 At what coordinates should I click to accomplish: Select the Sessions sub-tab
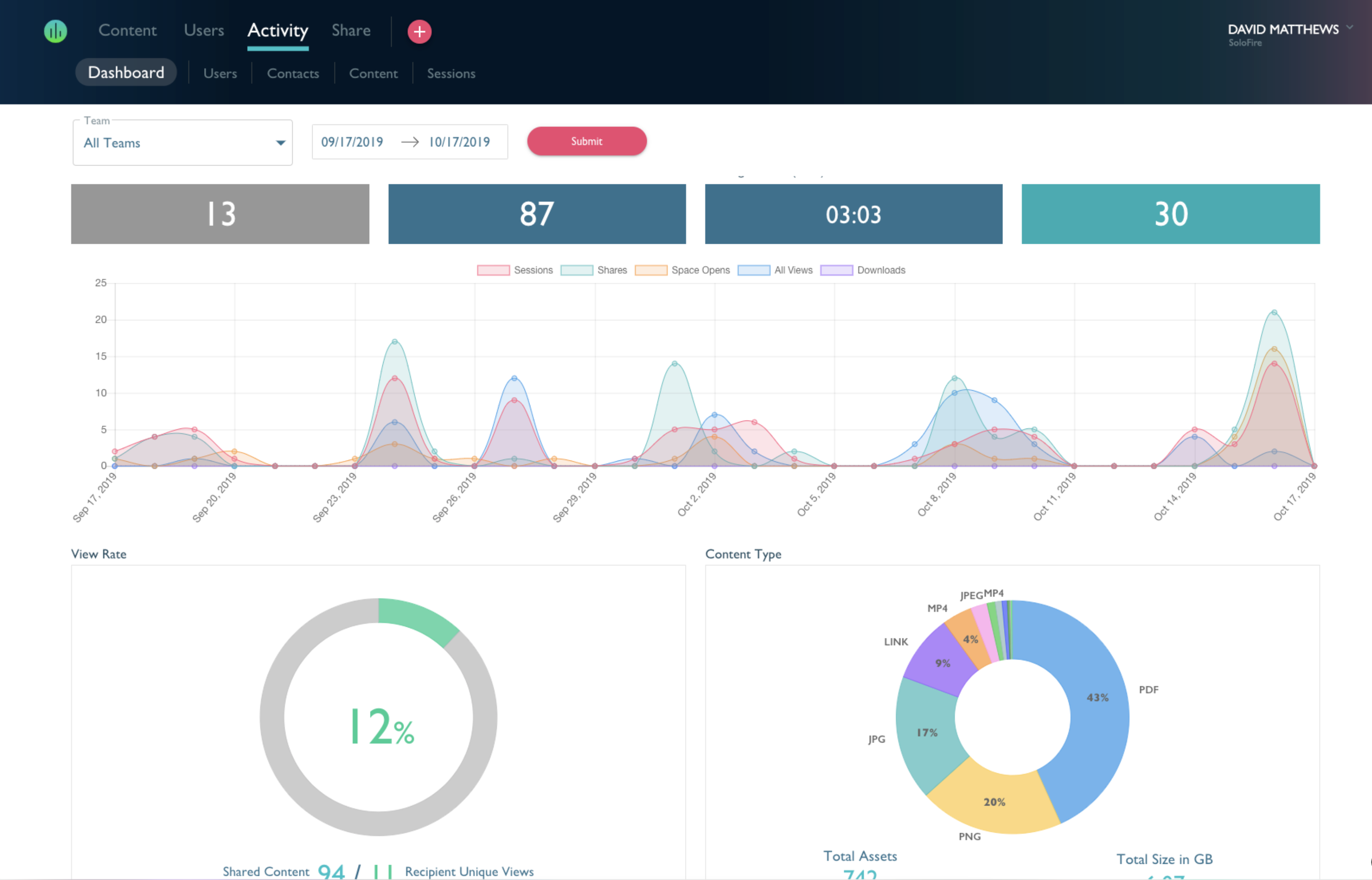pos(451,74)
